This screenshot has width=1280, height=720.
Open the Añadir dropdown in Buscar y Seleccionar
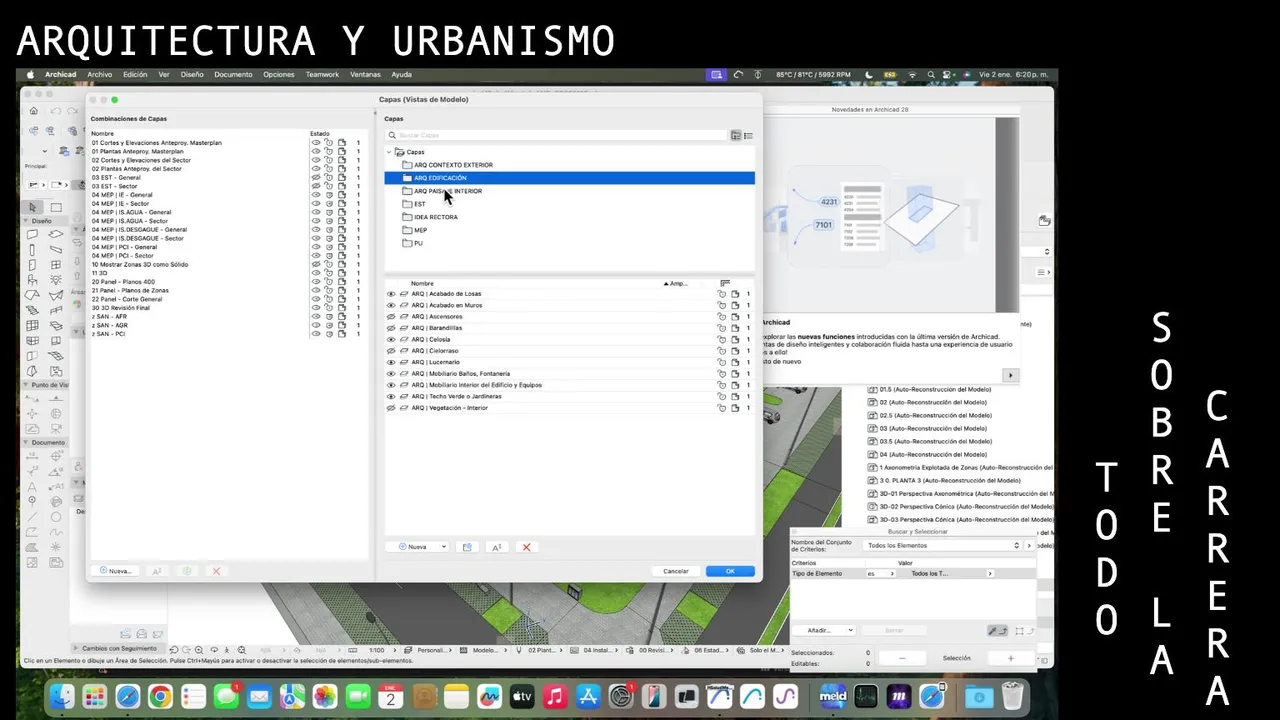click(x=824, y=630)
